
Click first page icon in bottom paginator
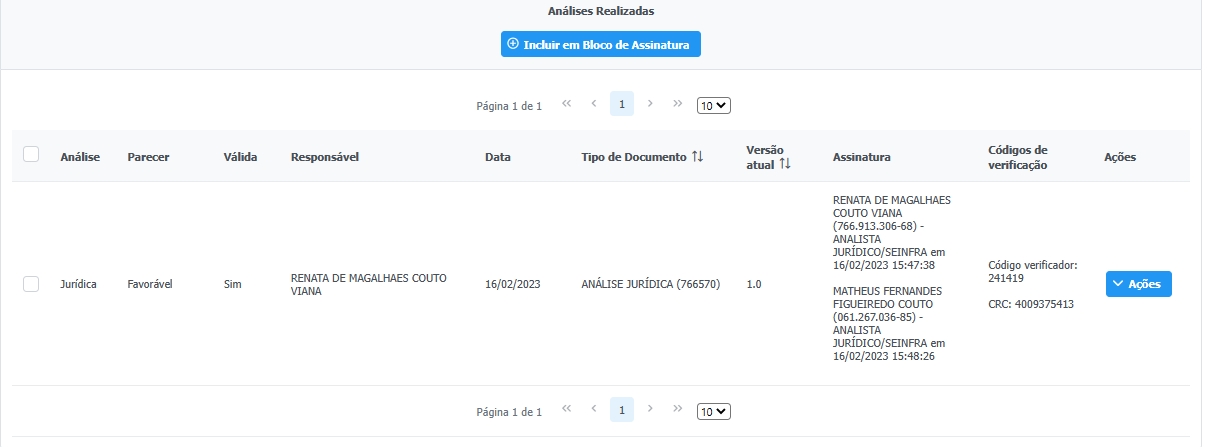click(567, 410)
